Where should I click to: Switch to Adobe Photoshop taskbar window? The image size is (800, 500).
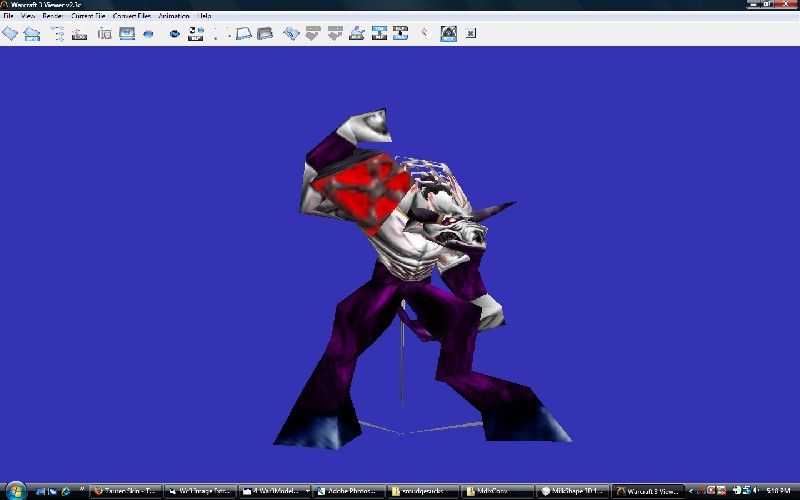(349, 491)
